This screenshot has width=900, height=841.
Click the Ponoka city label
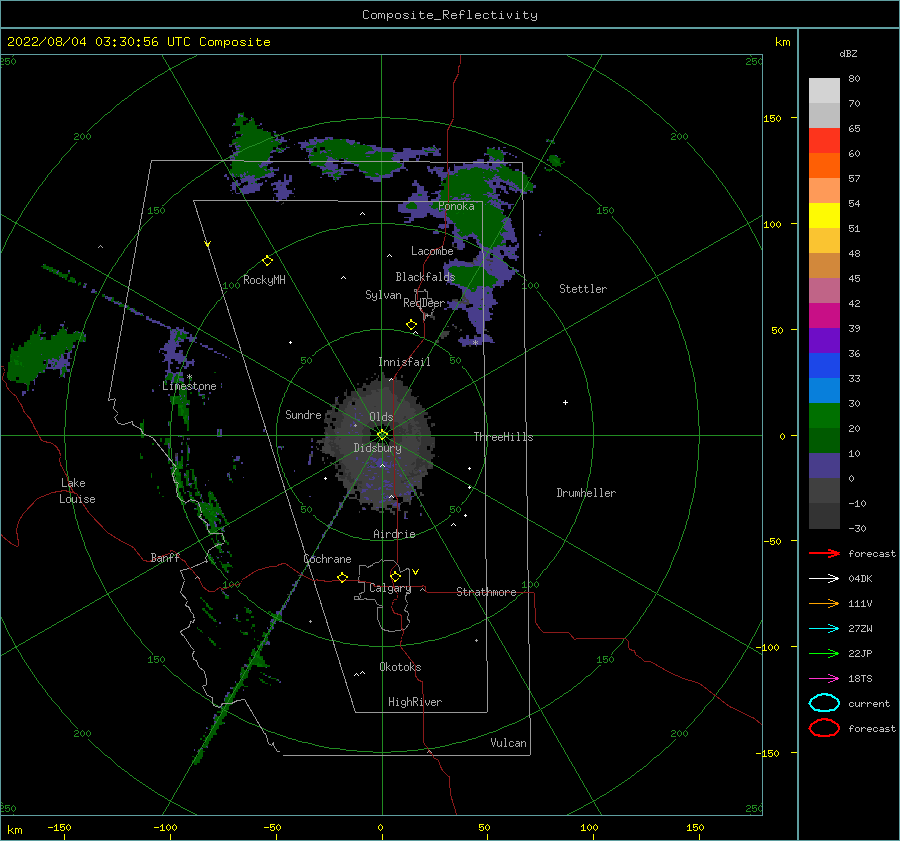click(456, 206)
